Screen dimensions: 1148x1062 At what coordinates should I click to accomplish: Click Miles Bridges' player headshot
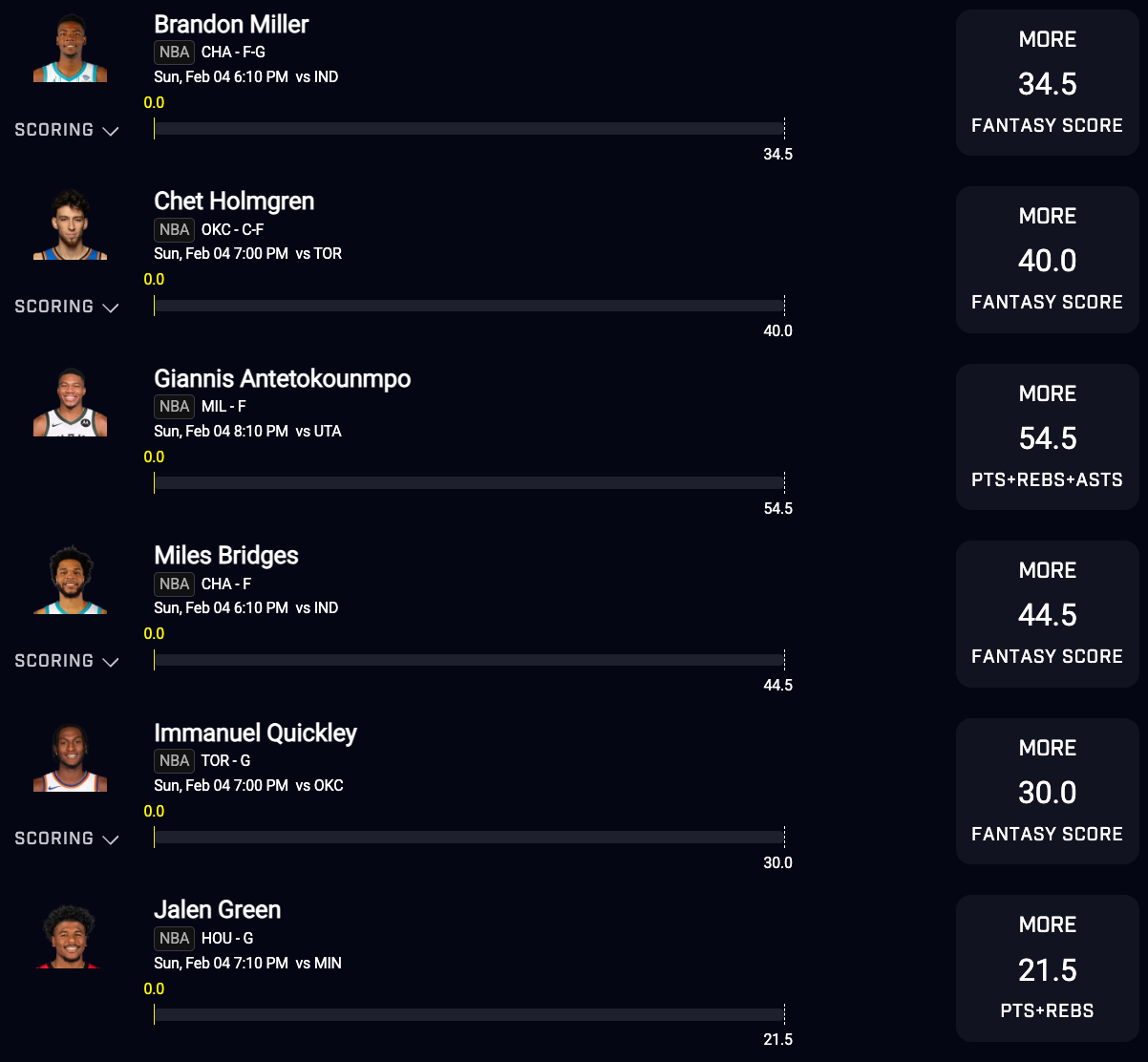coord(71,580)
